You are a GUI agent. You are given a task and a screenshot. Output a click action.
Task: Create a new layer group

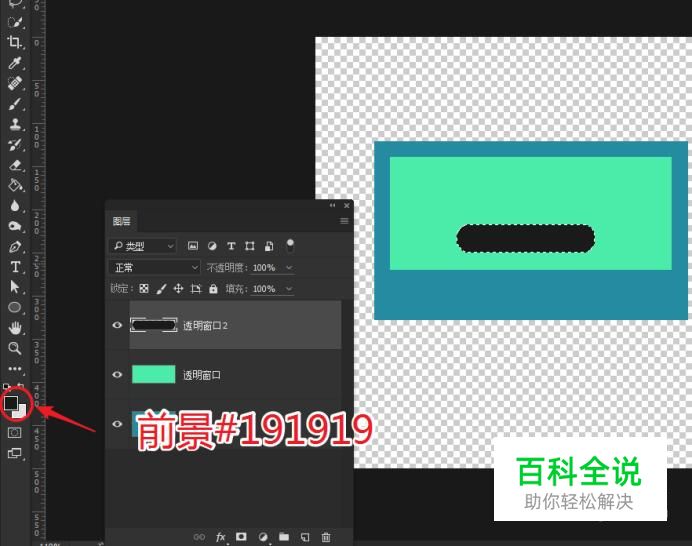point(284,537)
